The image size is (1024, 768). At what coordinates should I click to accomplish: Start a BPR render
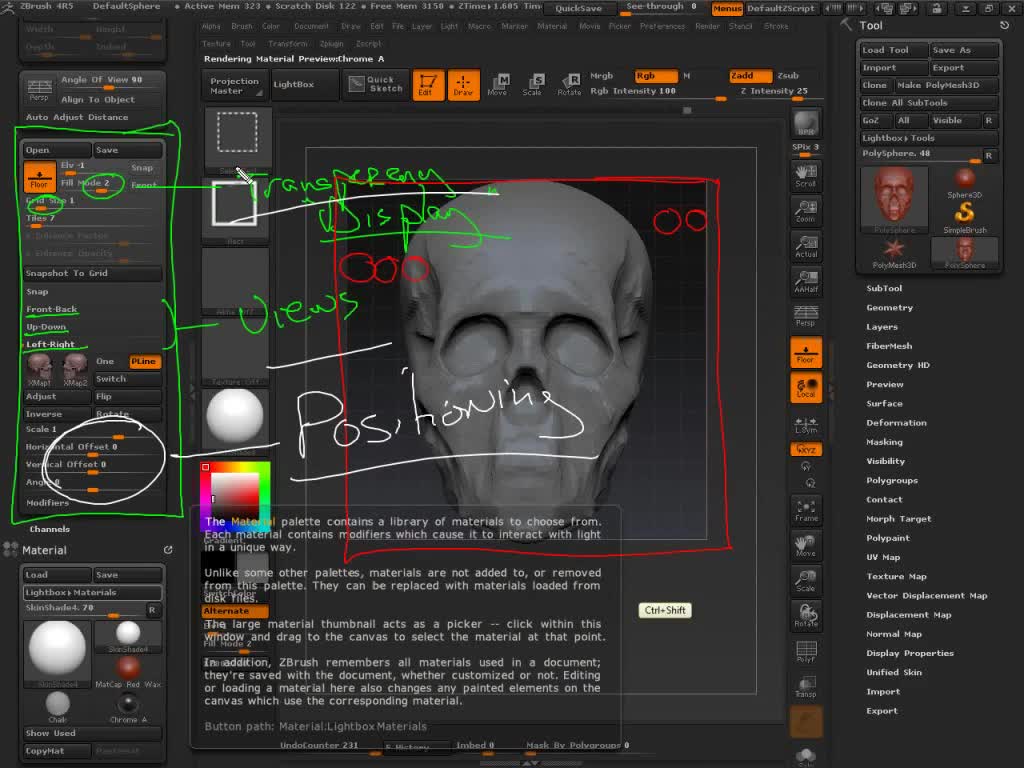point(806,123)
